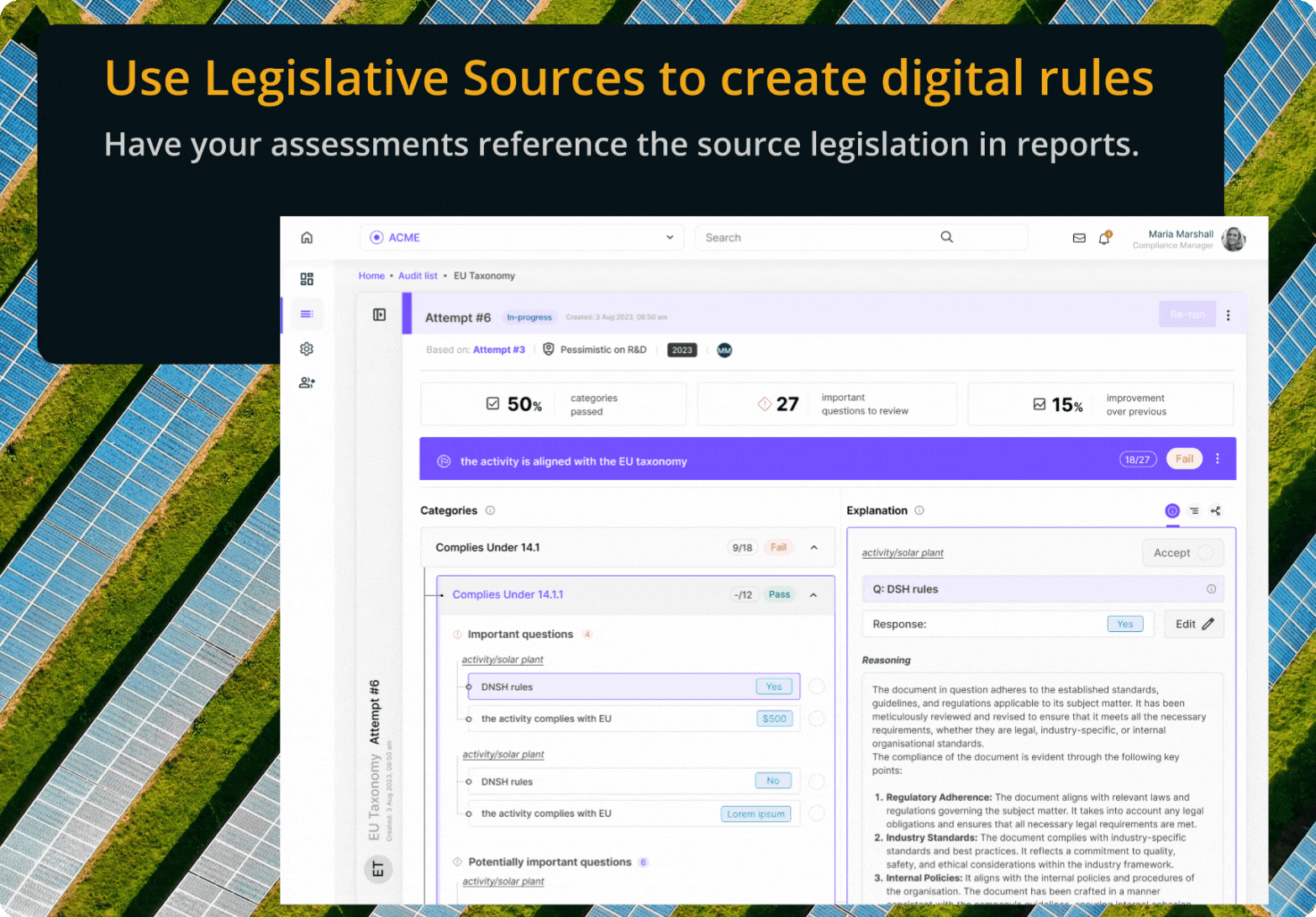Toggle the Accept switch

pos(1206,553)
